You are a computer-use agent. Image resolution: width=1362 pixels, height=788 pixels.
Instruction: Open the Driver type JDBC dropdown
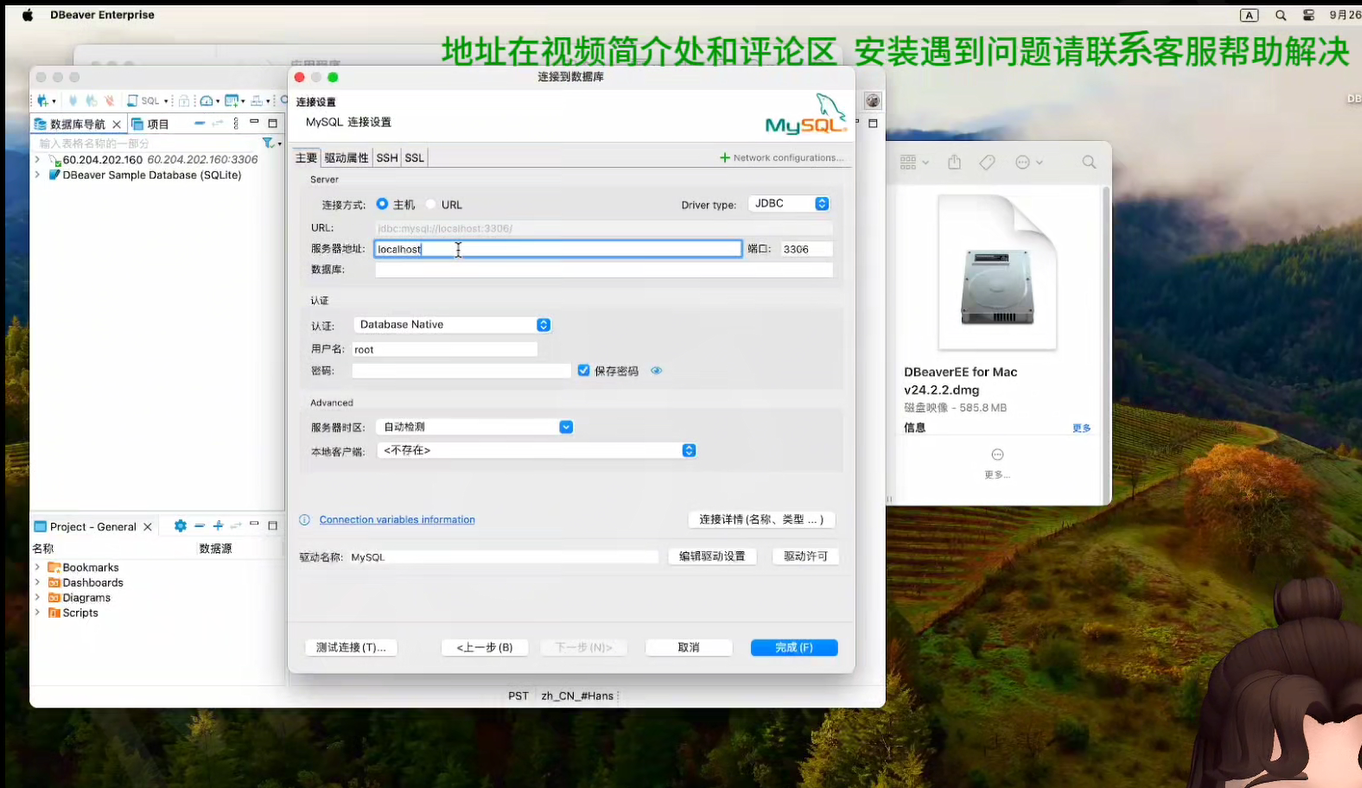tap(789, 203)
